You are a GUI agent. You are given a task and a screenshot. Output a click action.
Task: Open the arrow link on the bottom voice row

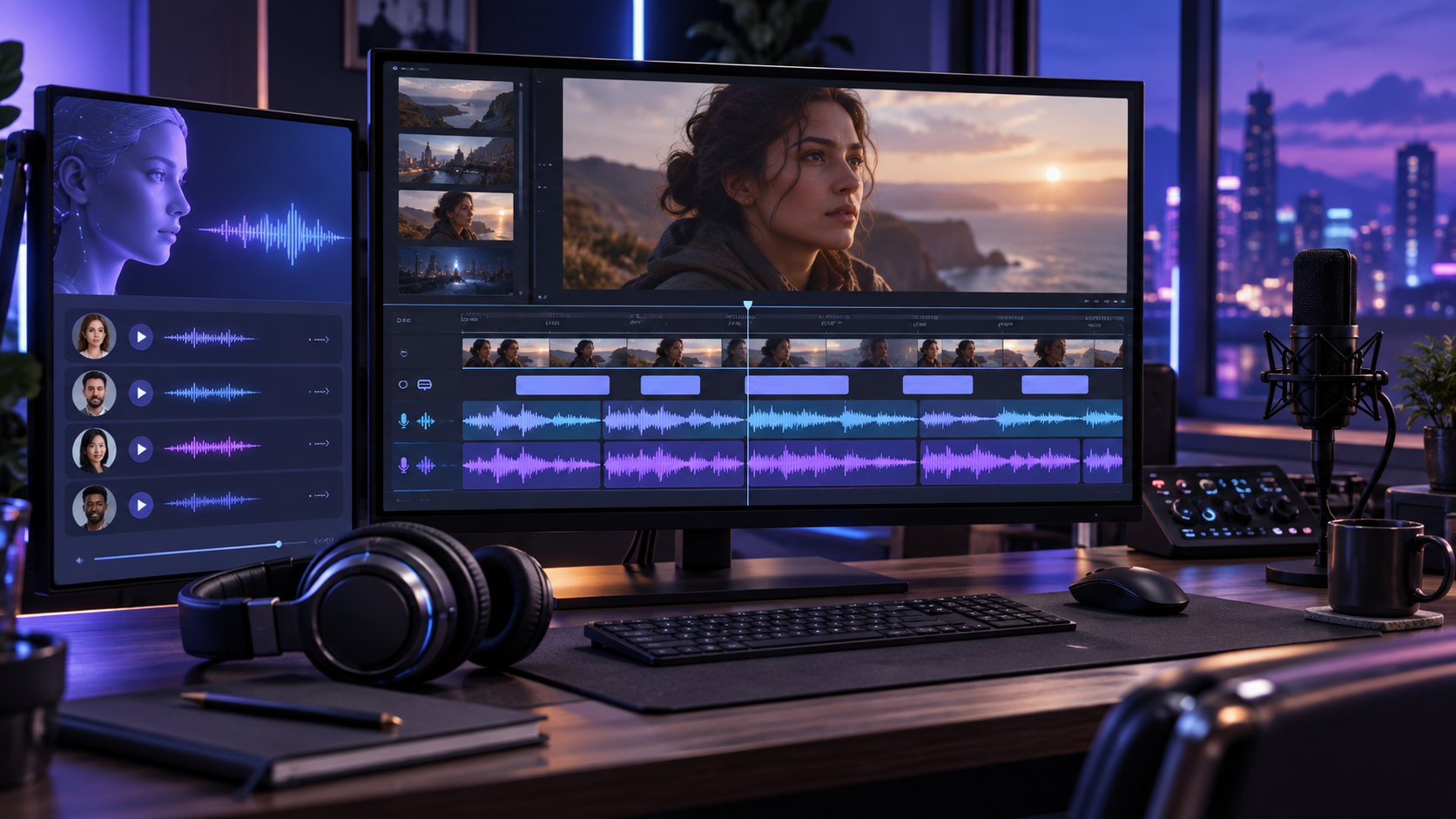[319, 495]
